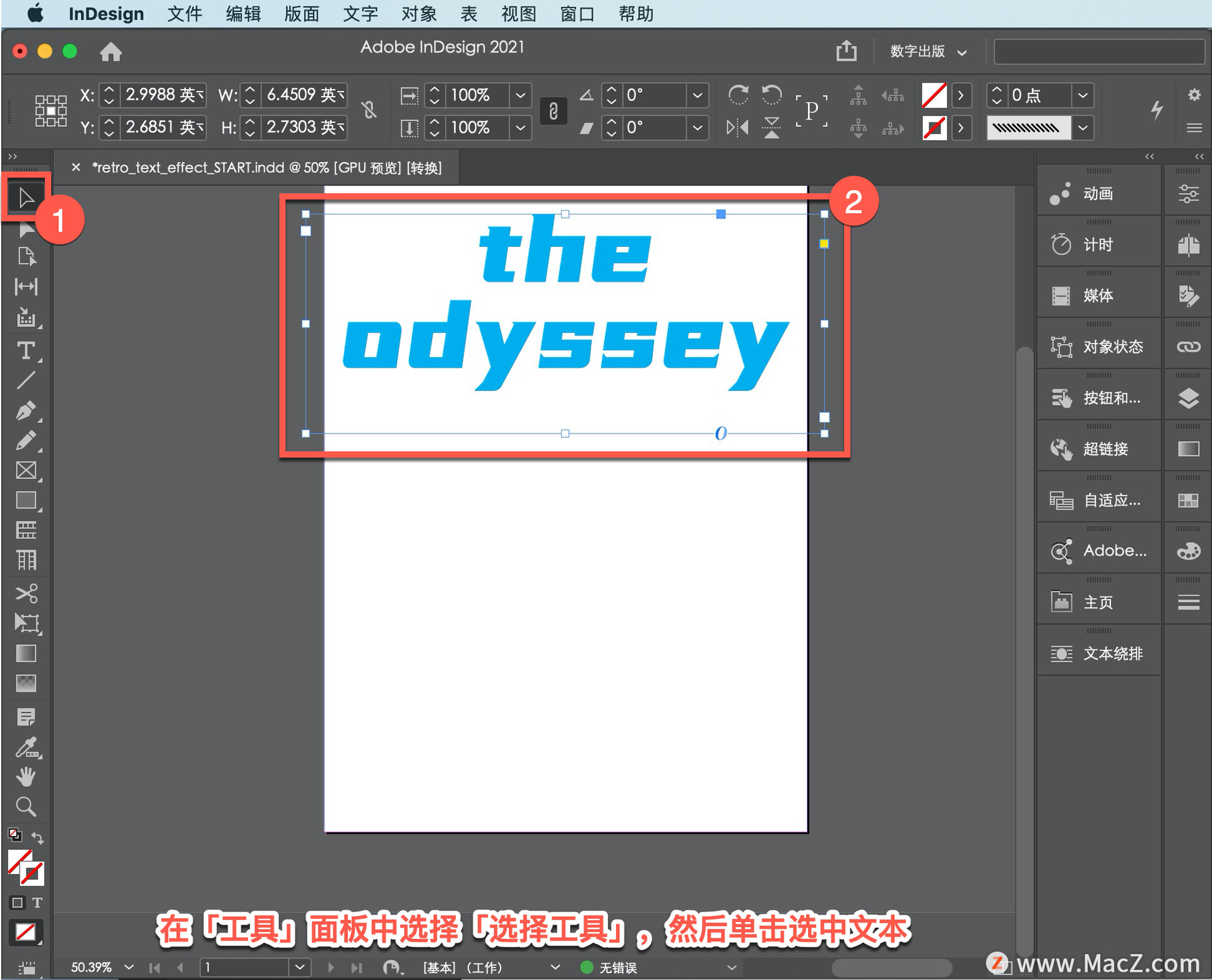Open the 超链接 panel
1212x980 pixels.
coord(1098,449)
